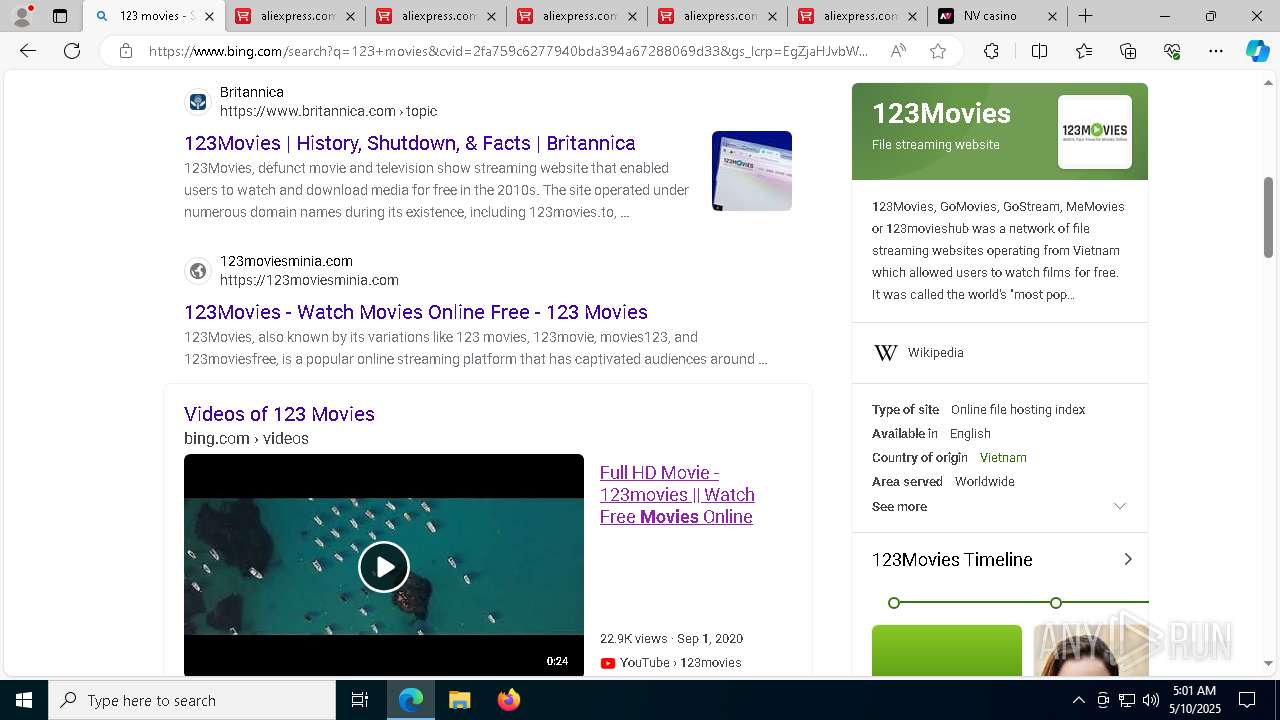
Task: Switch to the fourth aliexpress.com tab
Action: coord(718,16)
